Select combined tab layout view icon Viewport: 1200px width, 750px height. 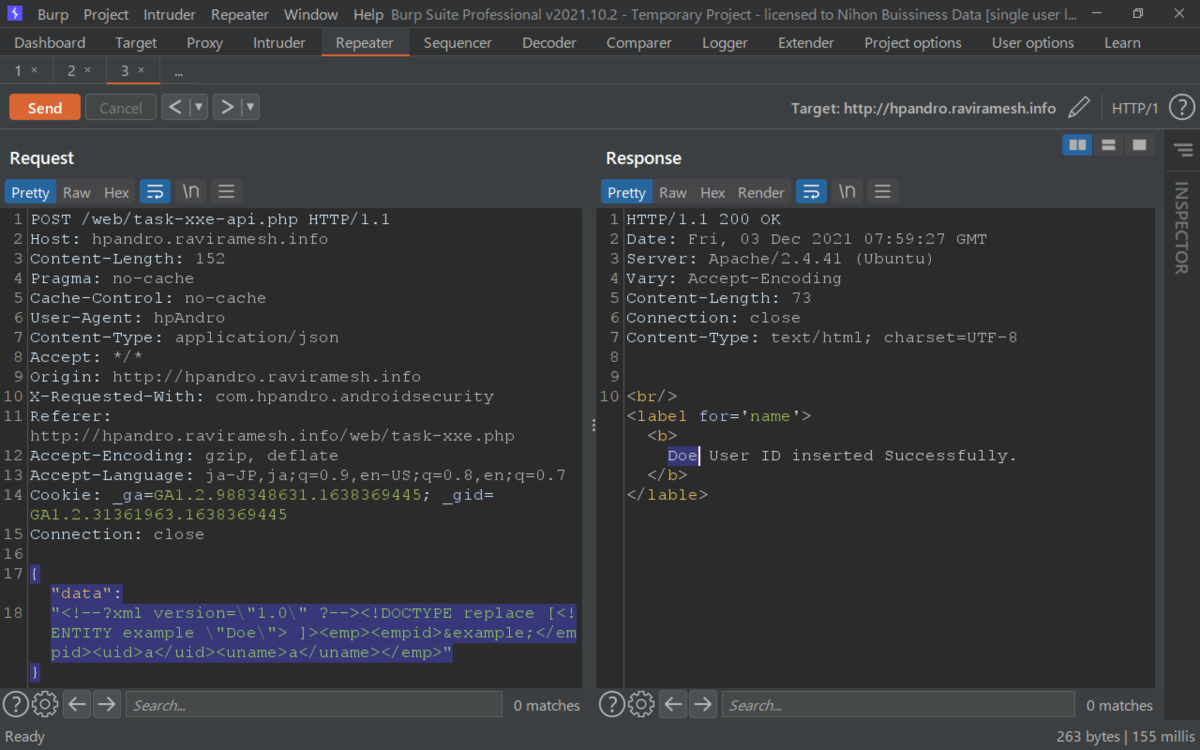(x=1139, y=145)
